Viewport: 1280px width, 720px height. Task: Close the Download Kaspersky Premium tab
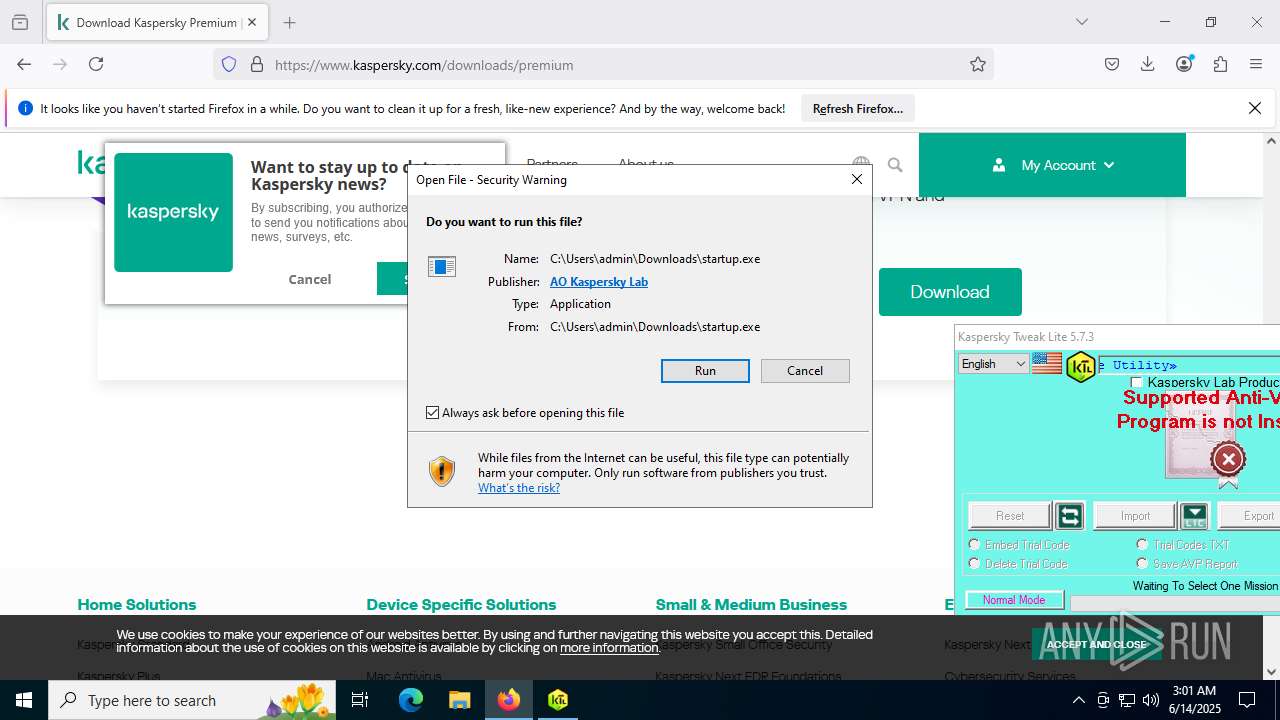click(252, 22)
